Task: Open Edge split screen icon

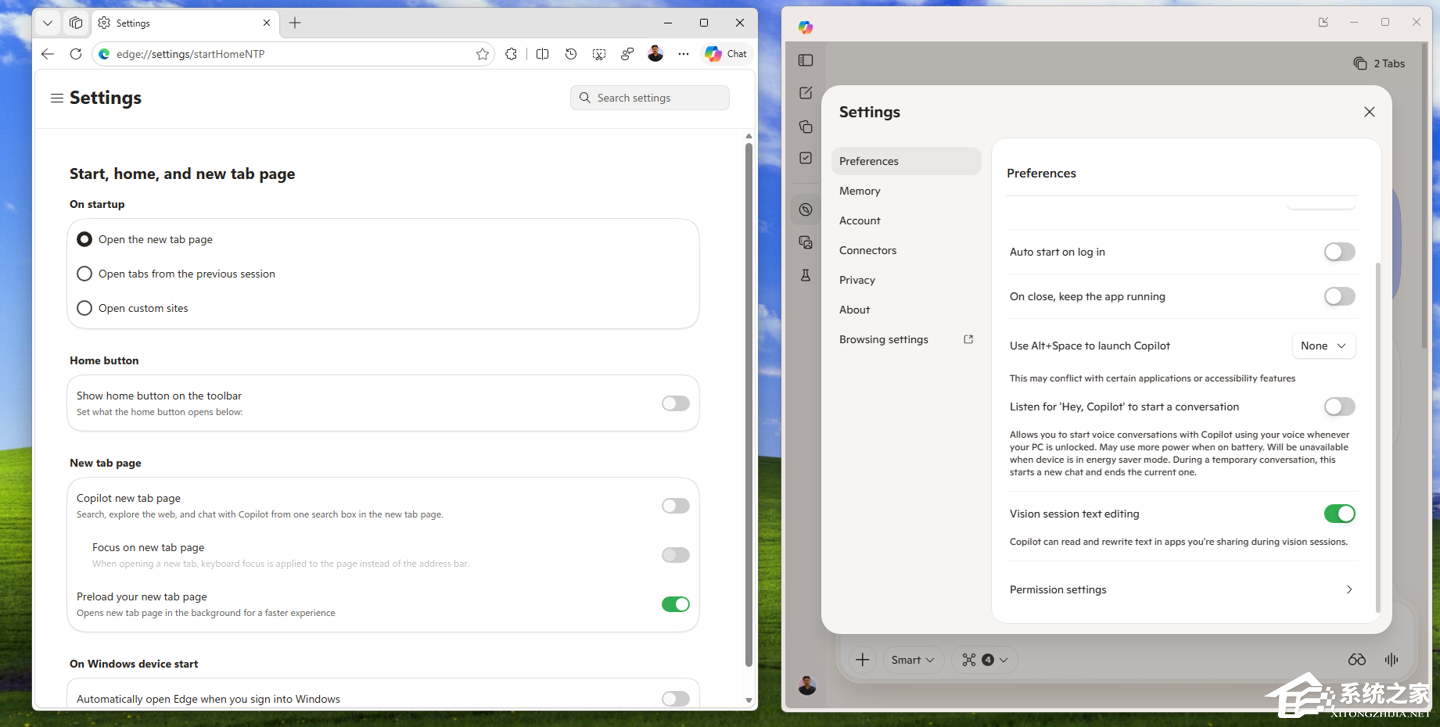Action: coord(542,54)
